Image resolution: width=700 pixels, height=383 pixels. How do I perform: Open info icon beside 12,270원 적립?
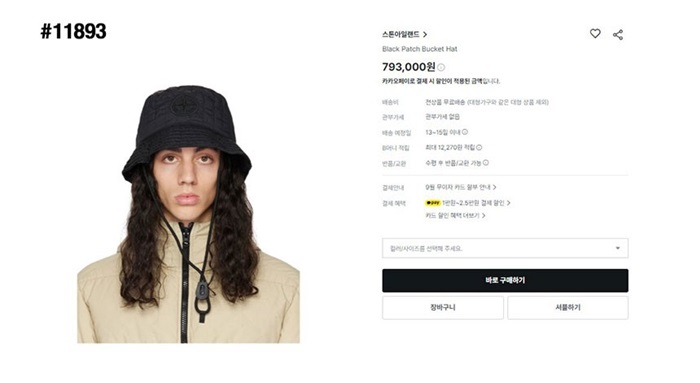(479, 147)
